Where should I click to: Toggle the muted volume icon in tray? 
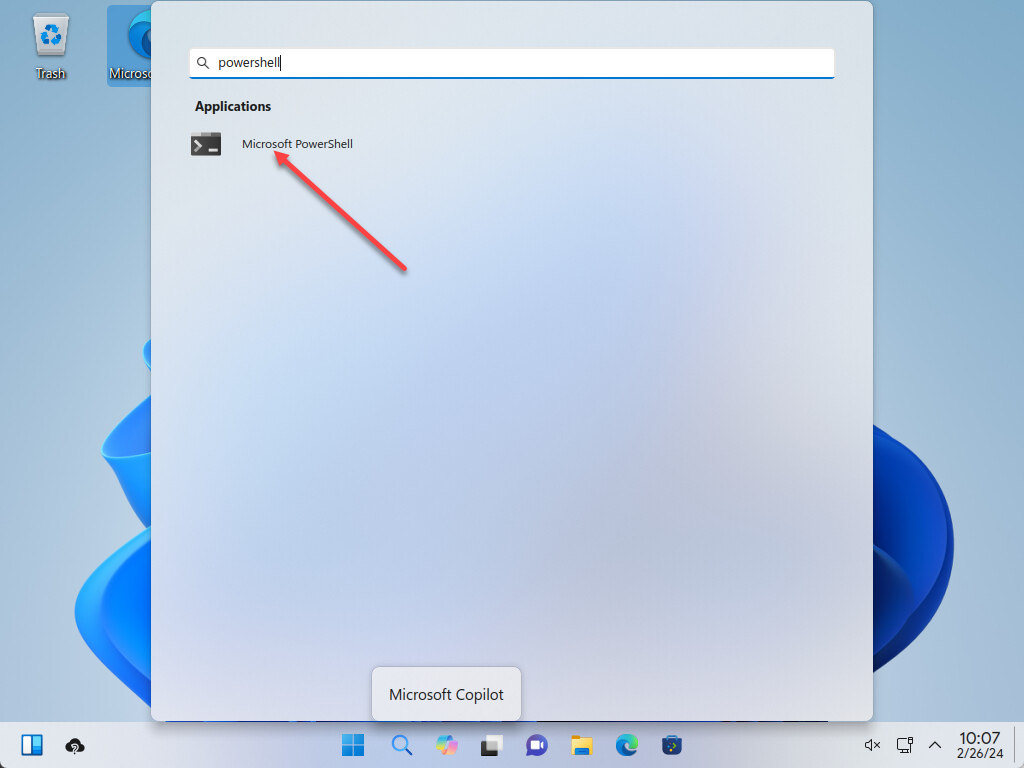872,745
